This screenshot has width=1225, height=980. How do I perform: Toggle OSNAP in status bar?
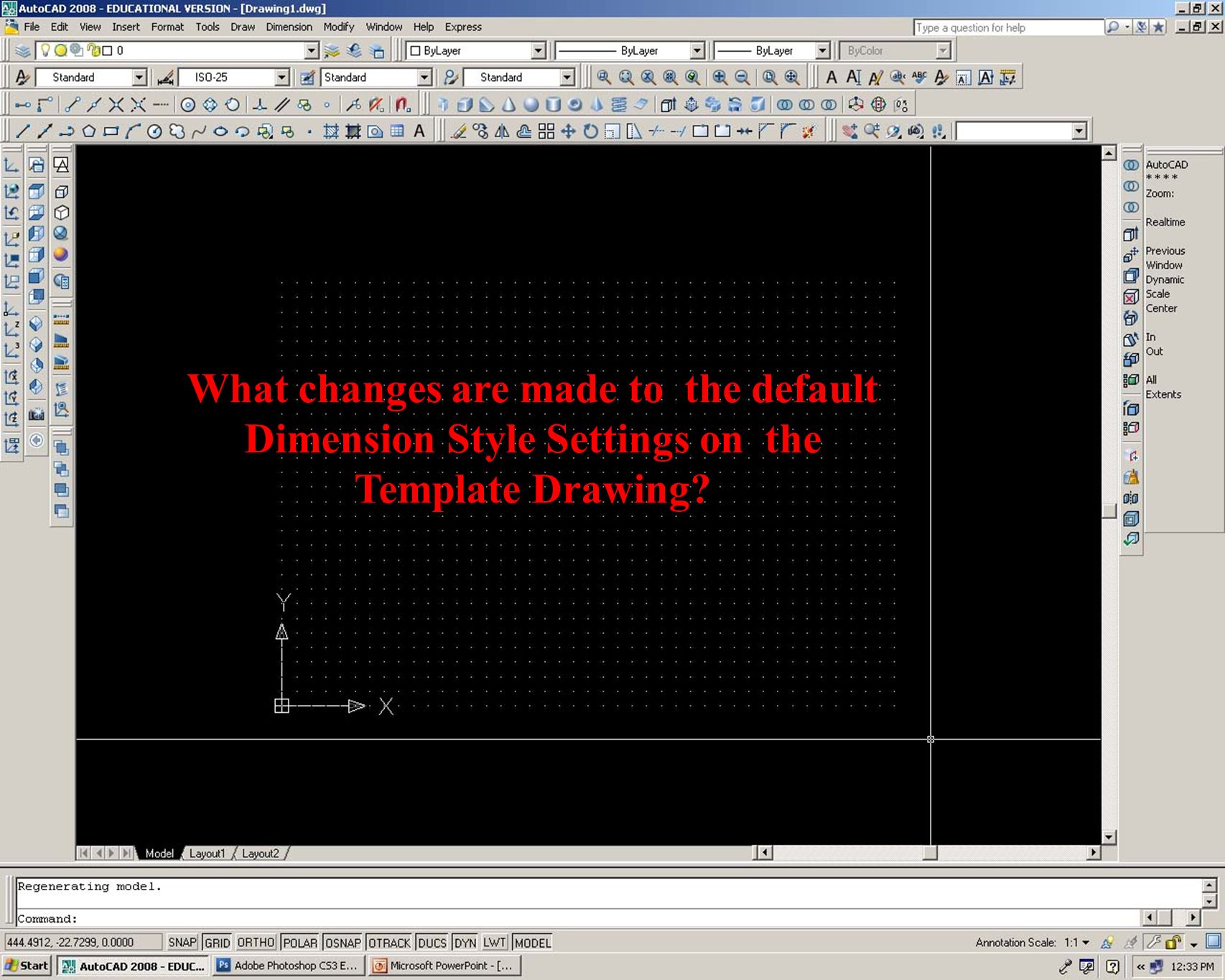(343, 943)
